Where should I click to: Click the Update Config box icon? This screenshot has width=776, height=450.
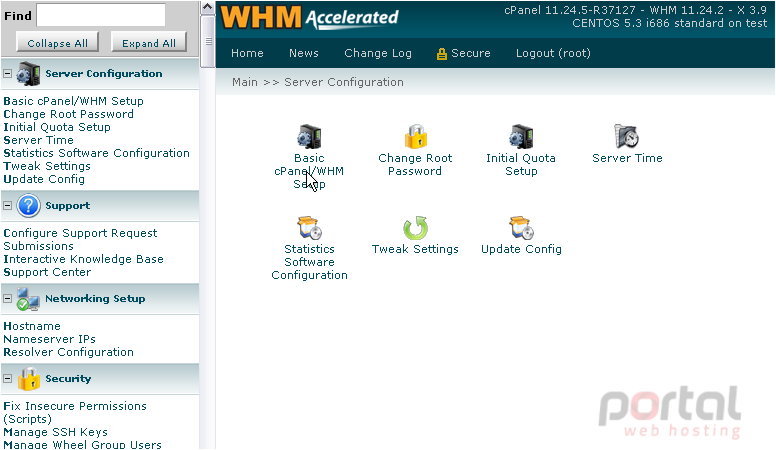pyautogui.click(x=521, y=228)
